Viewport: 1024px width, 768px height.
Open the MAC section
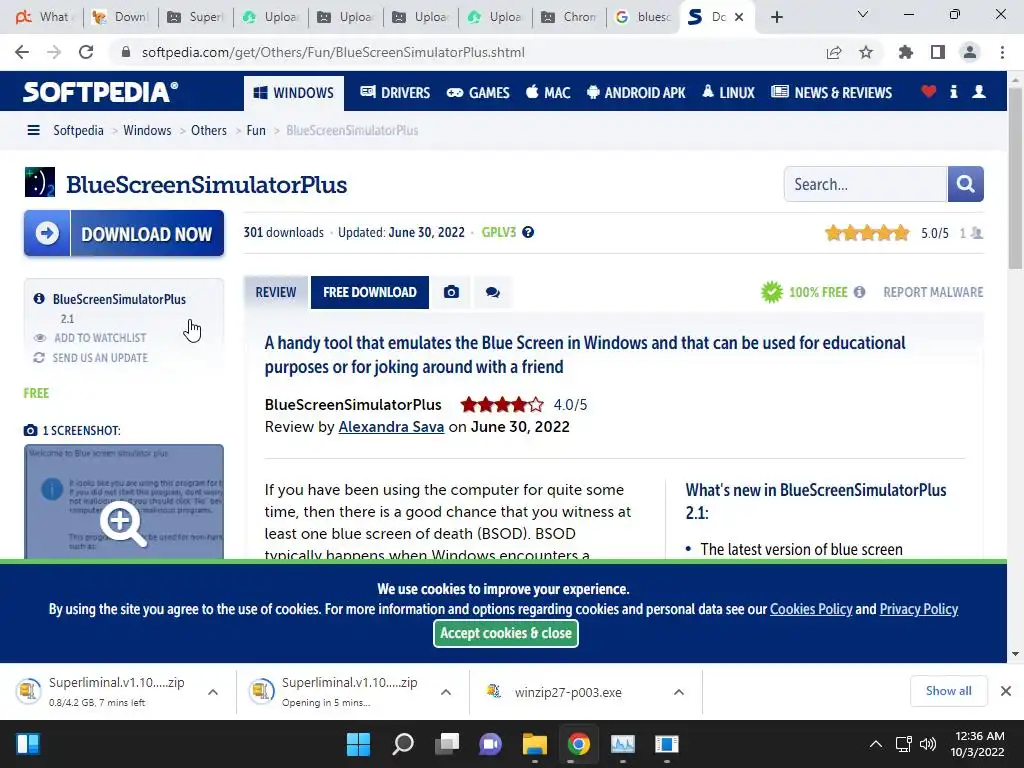548,93
